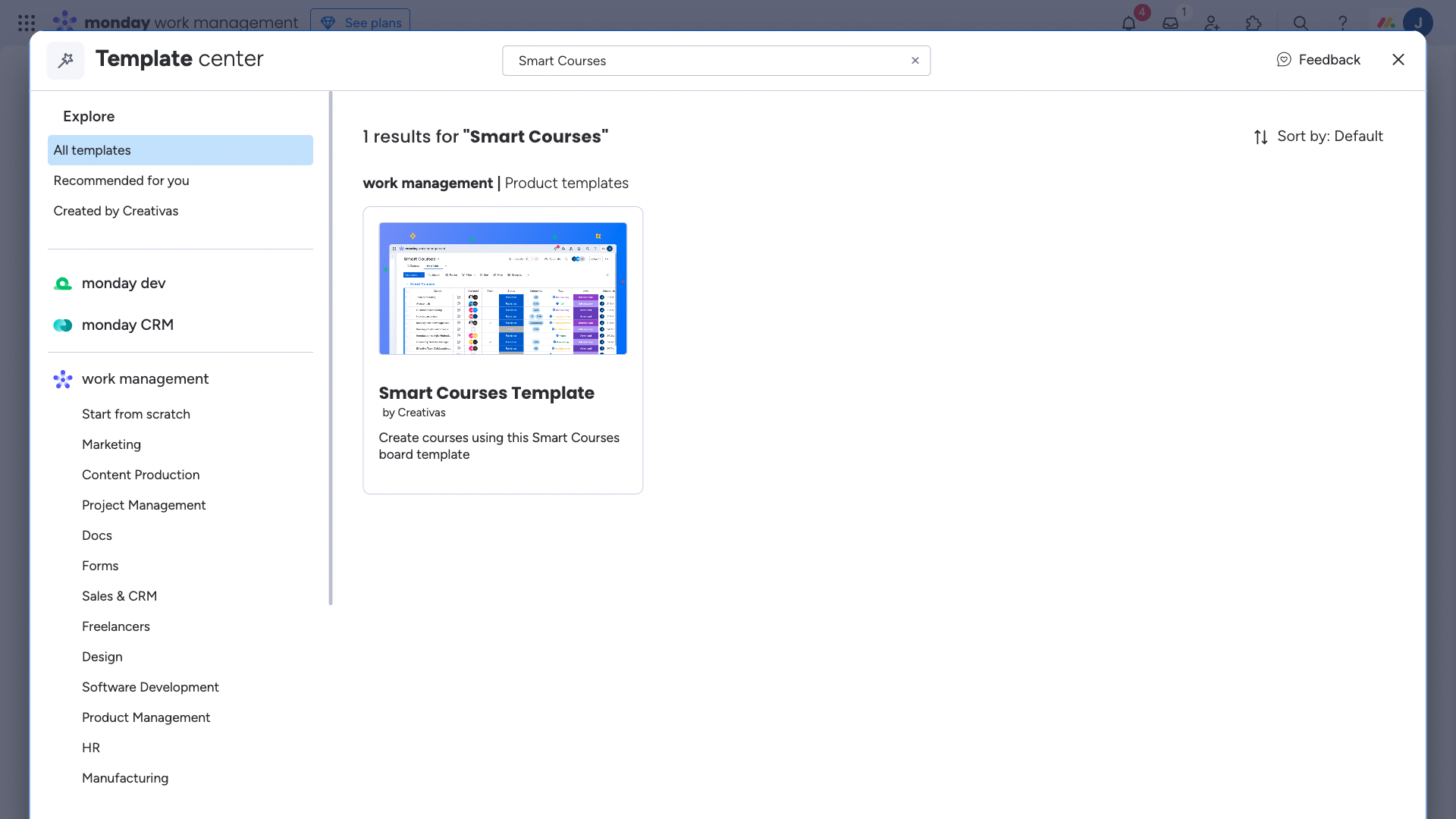Click the monday CRM product icon
The width and height of the screenshot is (1456, 819).
coord(63,325)
